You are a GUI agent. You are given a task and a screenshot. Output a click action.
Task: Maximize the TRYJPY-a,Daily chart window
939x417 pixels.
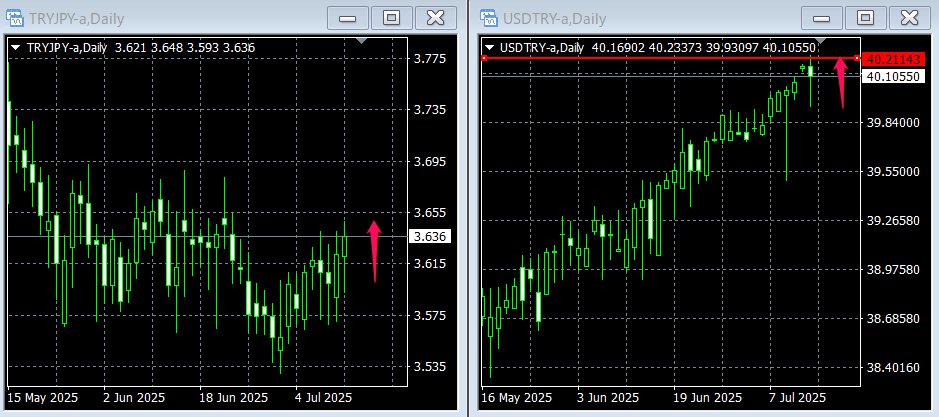[391, 18]
